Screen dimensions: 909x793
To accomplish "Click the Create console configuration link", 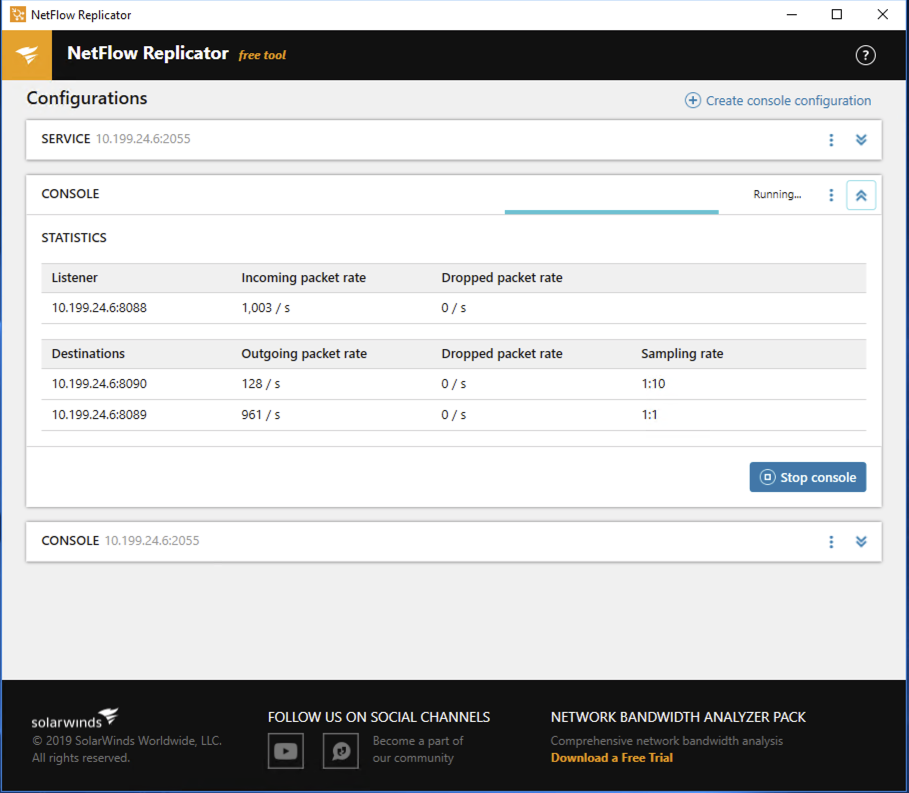I will (777, 100).
